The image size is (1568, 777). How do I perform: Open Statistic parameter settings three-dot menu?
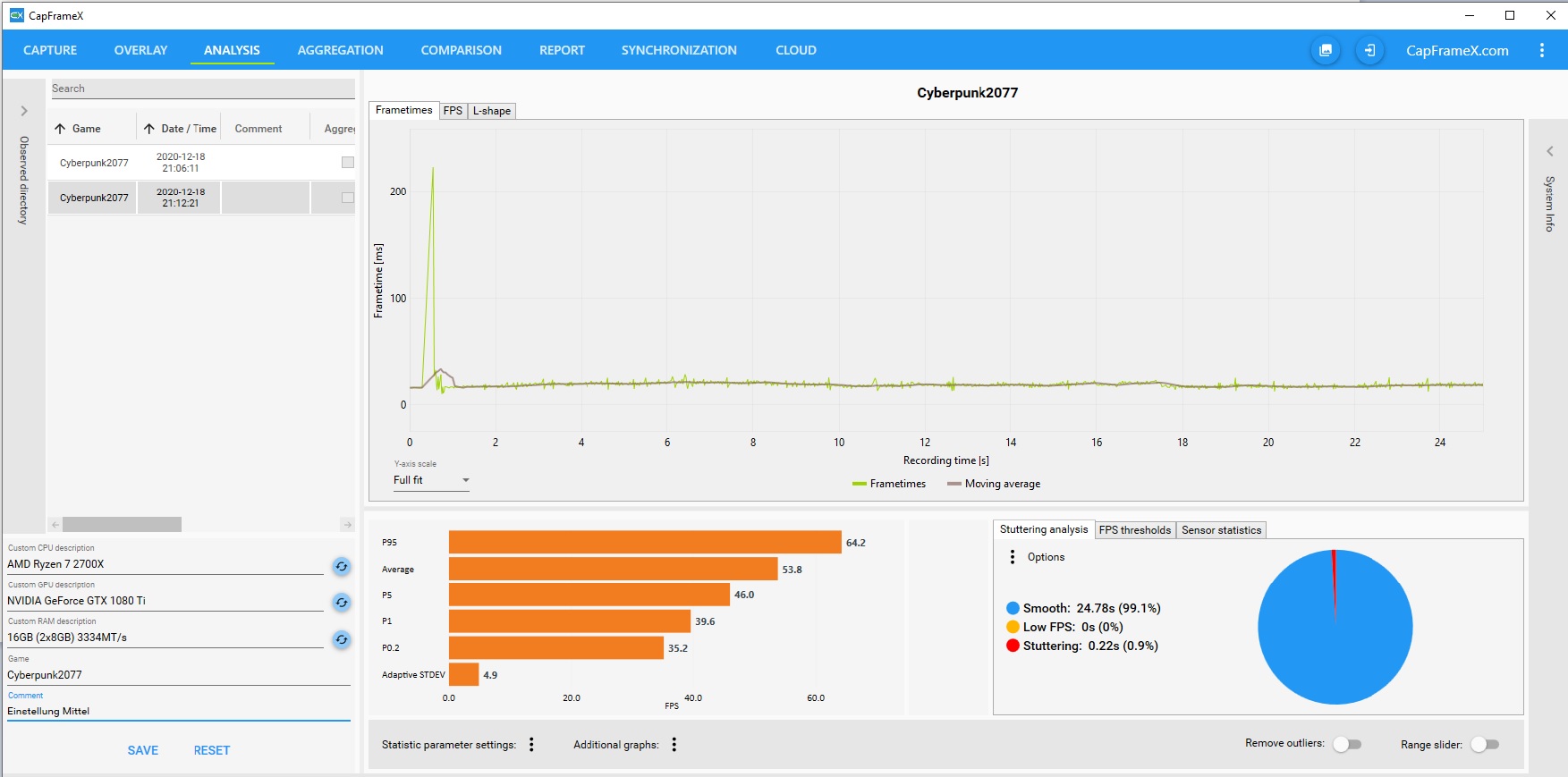(x=531, y=745)
